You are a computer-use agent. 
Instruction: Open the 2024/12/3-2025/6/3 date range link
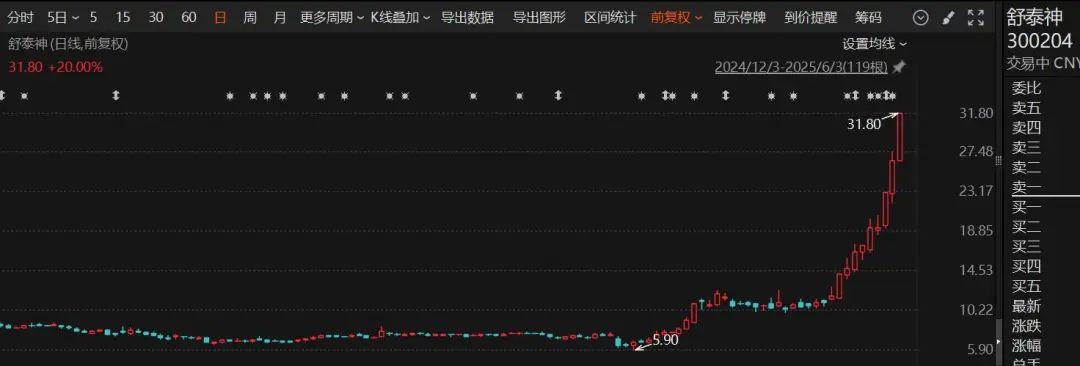(x=801, y=68)
